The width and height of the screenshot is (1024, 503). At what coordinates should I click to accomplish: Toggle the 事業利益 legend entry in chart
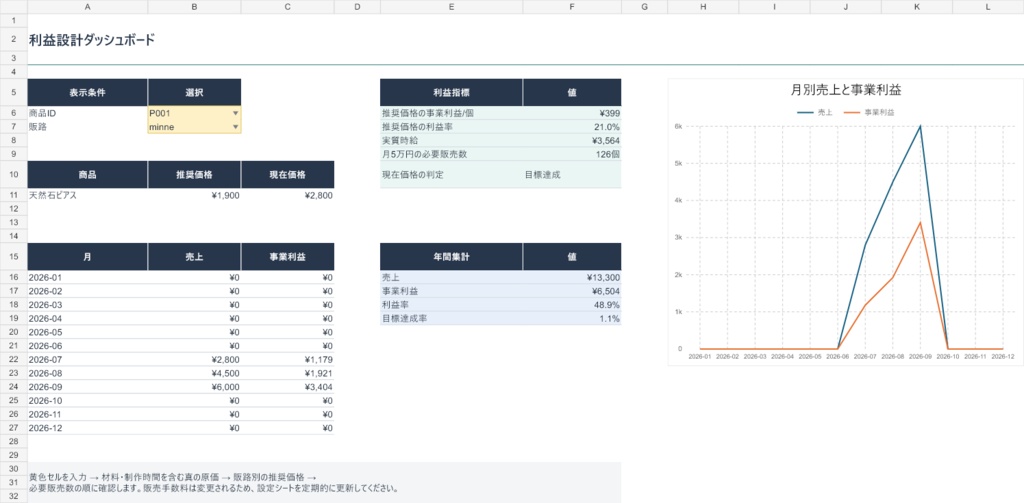[x=869, y=112]
